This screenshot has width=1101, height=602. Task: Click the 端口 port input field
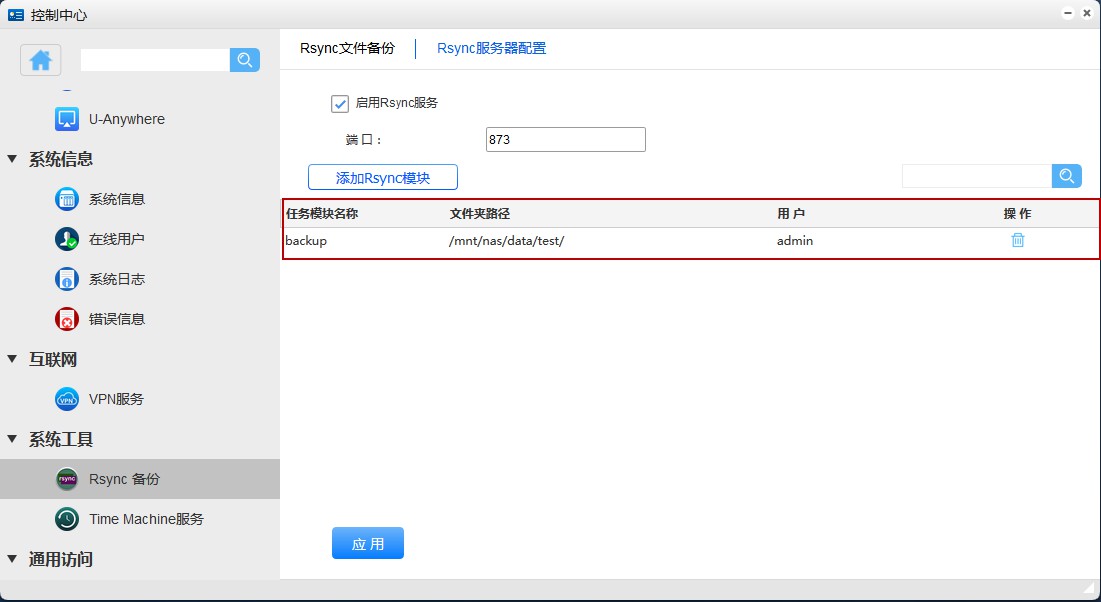565,140
